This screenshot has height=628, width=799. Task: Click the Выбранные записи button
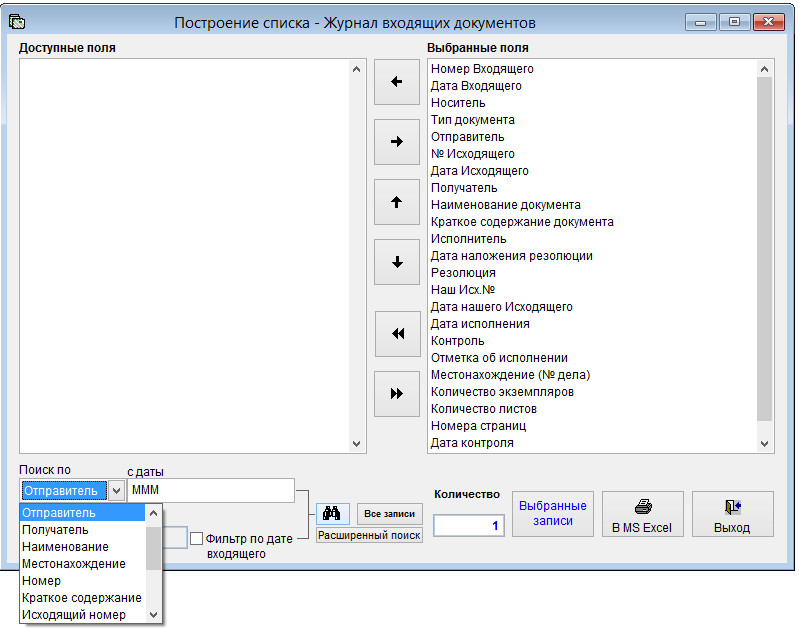tap(553, 514)
